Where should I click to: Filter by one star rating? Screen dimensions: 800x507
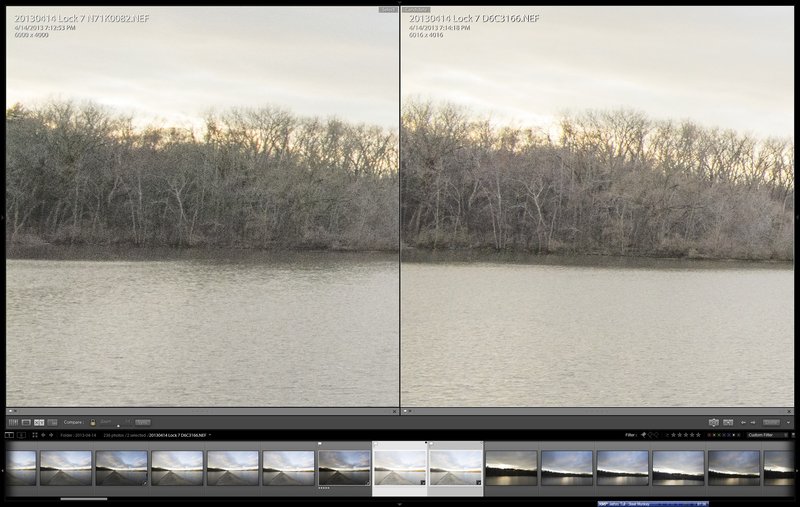pyautogui.click(x=673, y=435)
